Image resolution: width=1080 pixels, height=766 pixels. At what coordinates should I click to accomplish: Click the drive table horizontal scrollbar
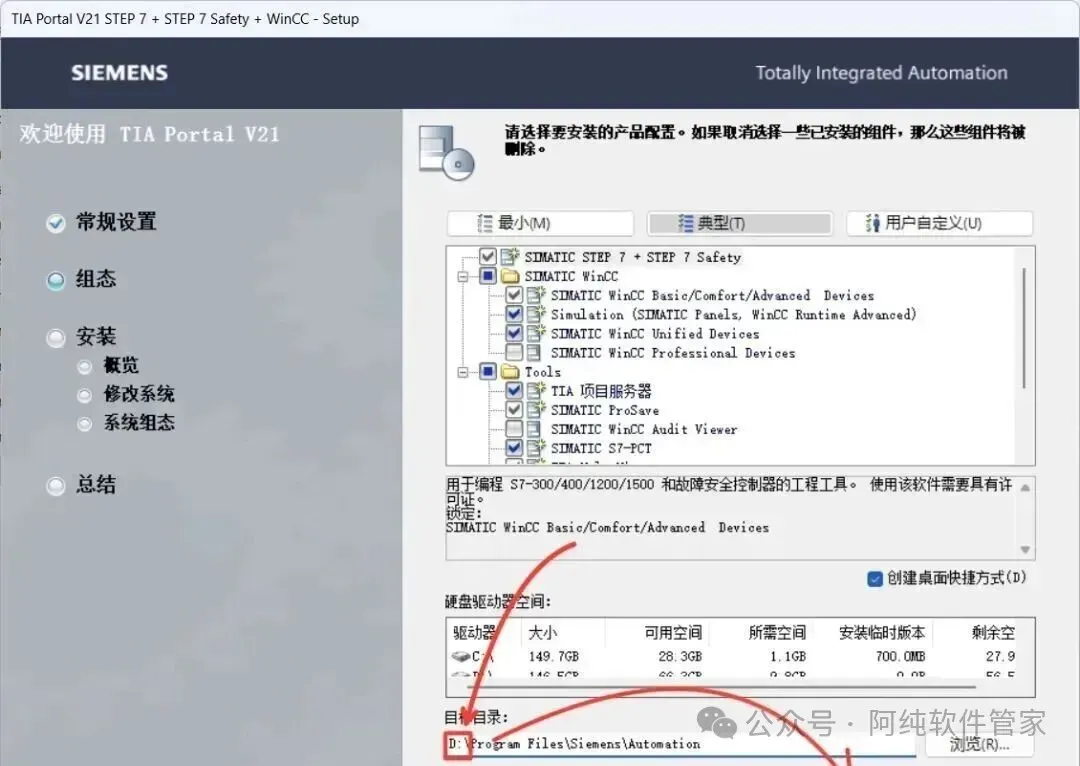721,687
